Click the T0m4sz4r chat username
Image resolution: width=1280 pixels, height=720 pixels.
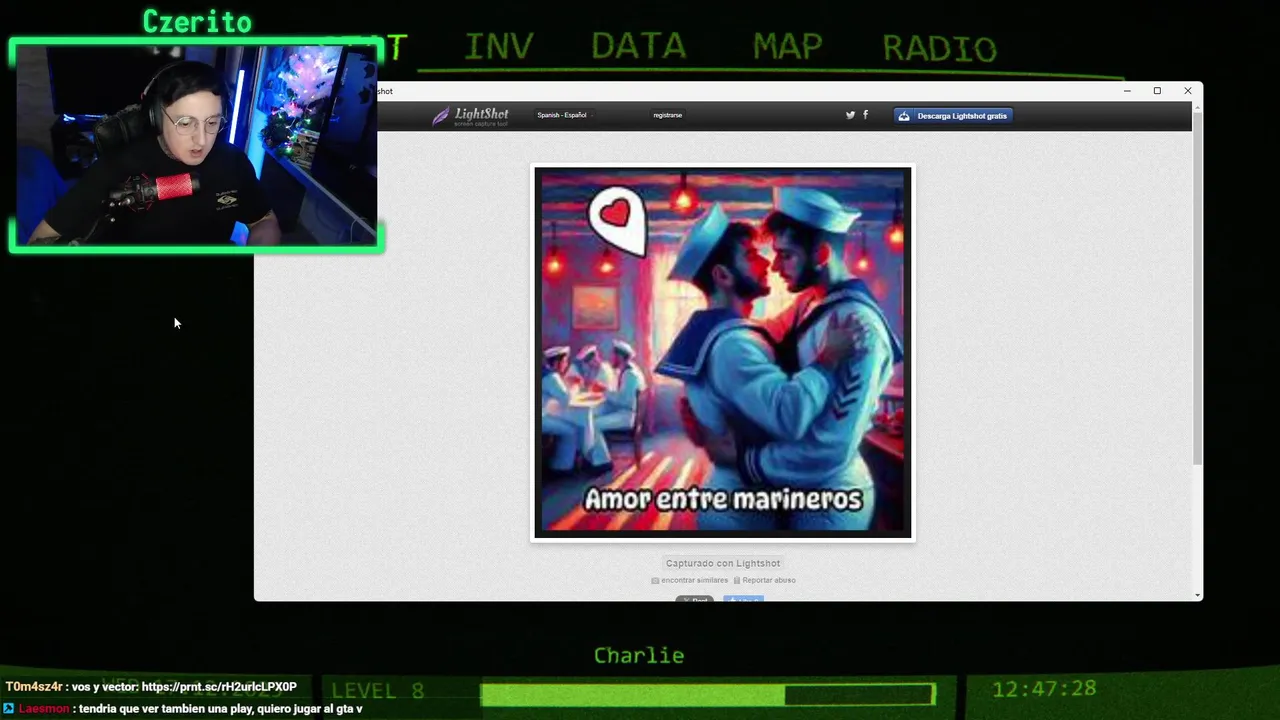34,687
